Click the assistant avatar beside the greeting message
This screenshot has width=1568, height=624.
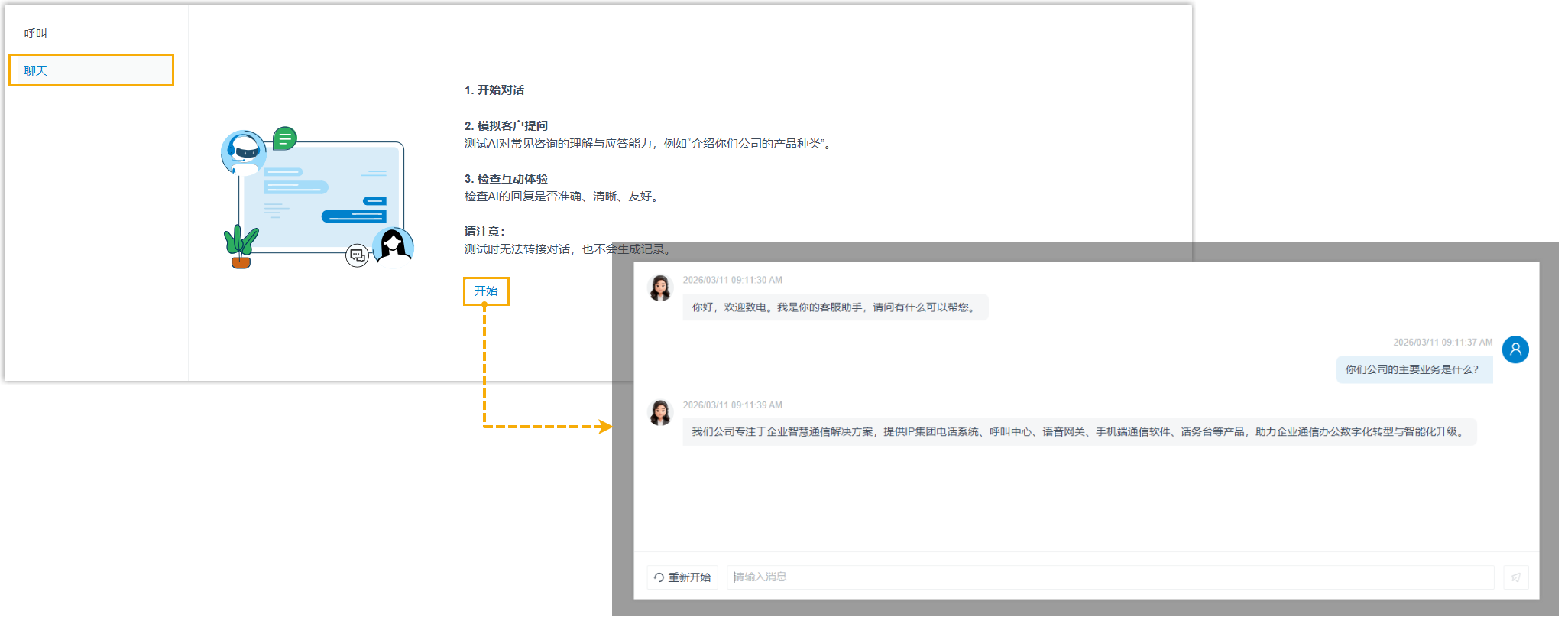660,288
